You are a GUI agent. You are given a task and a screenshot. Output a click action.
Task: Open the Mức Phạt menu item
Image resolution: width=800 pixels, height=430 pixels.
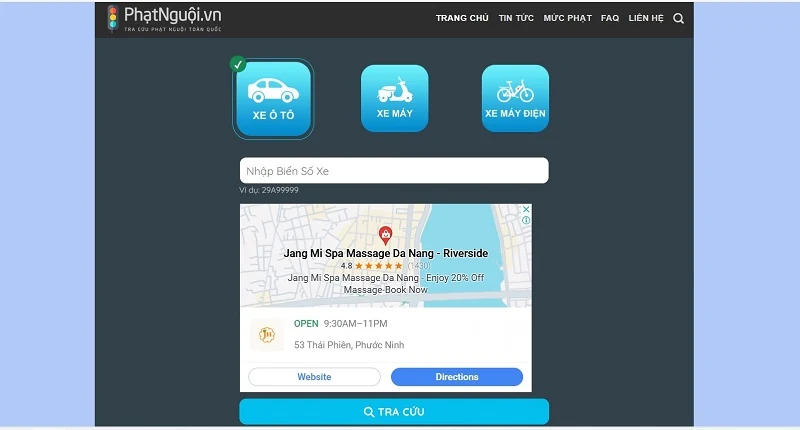tap(567, 18)
